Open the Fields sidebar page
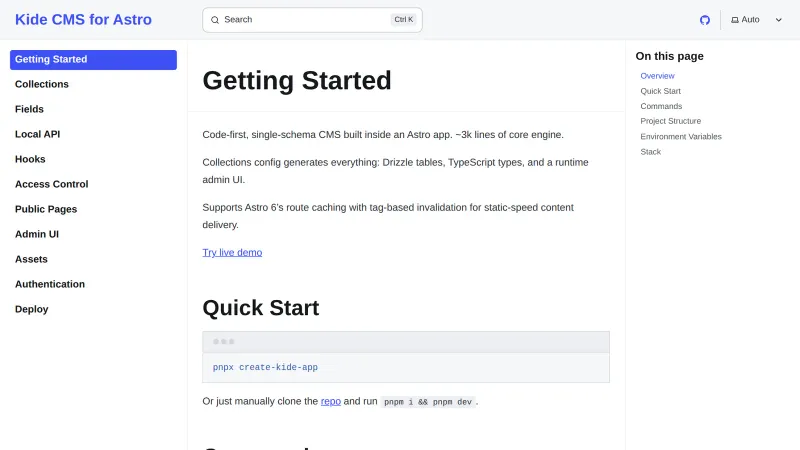Viewport: 800px width, 450px height. [29, 109]
